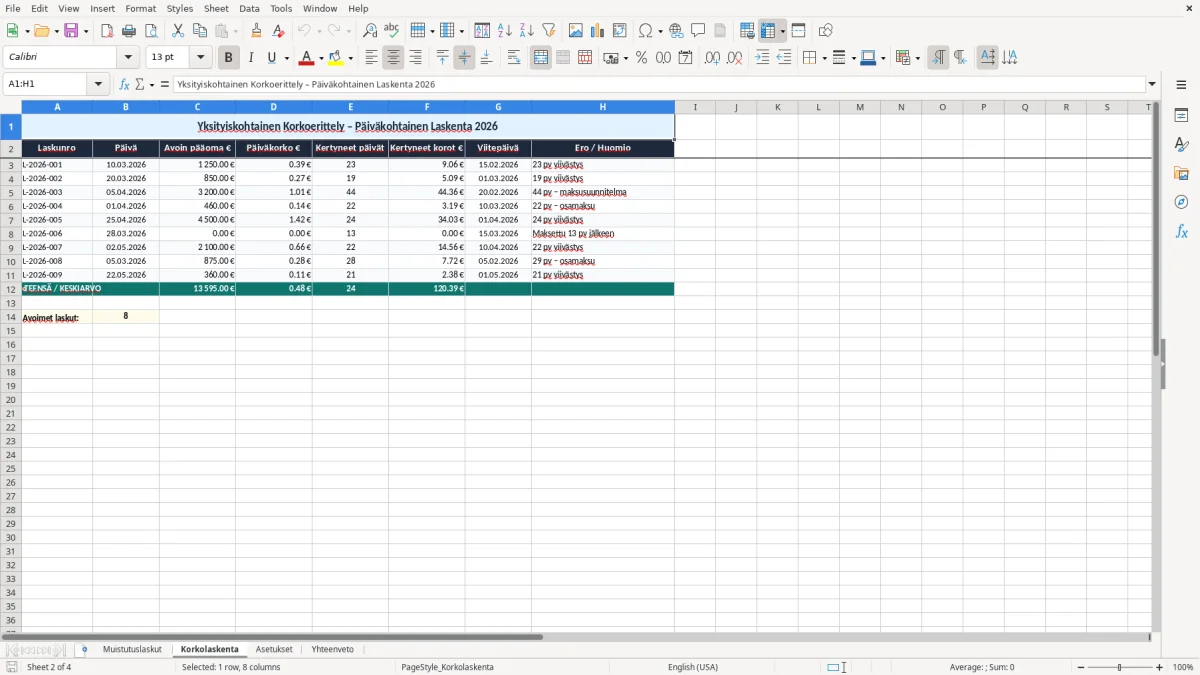The height and width of the screenshot is (675, 1200).
Task: Open Print Preview from the toolbar
Action: tap(151, 31)
